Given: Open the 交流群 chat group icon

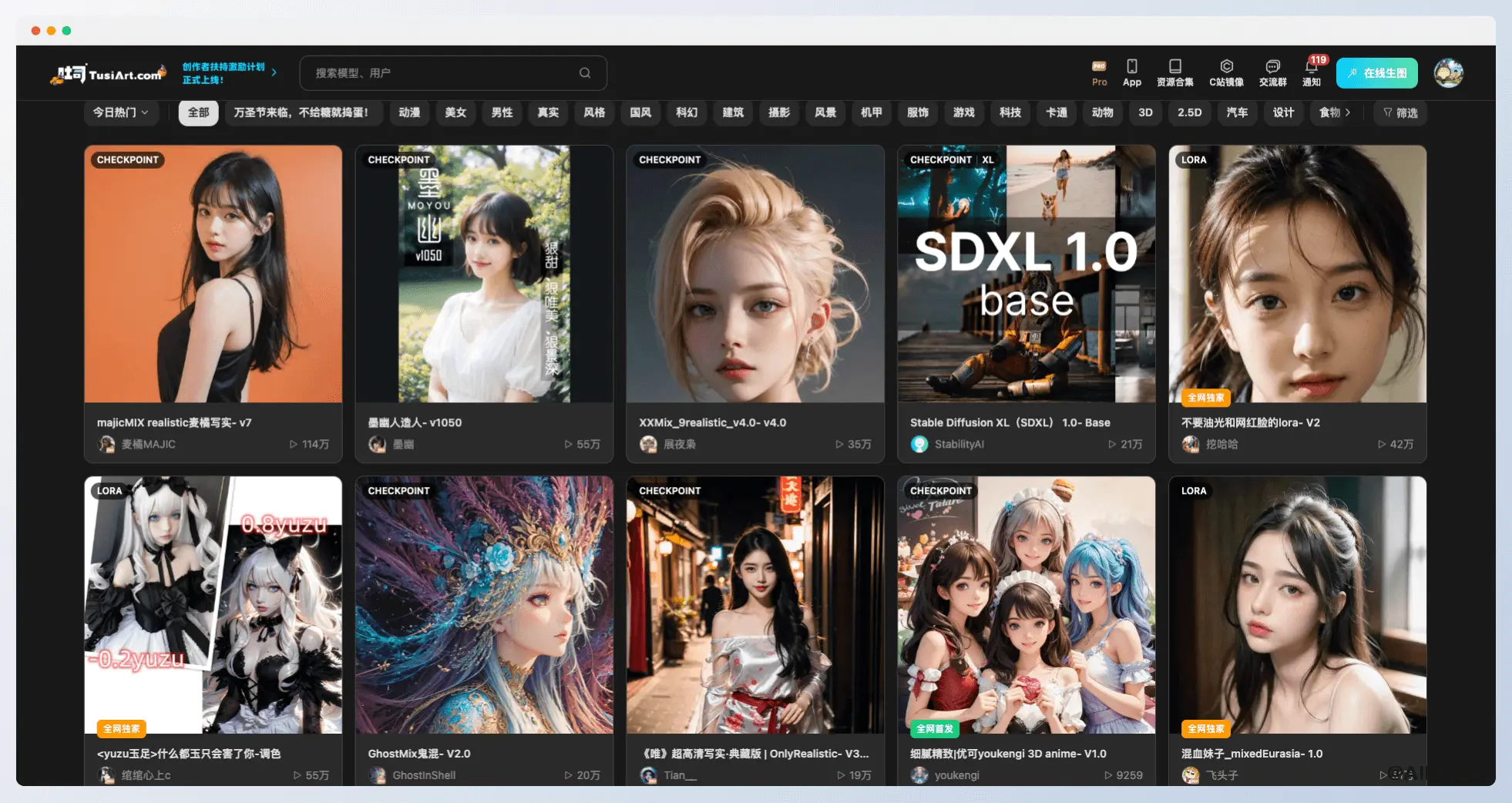Looking at the screenshot, I should point(1272,73).
